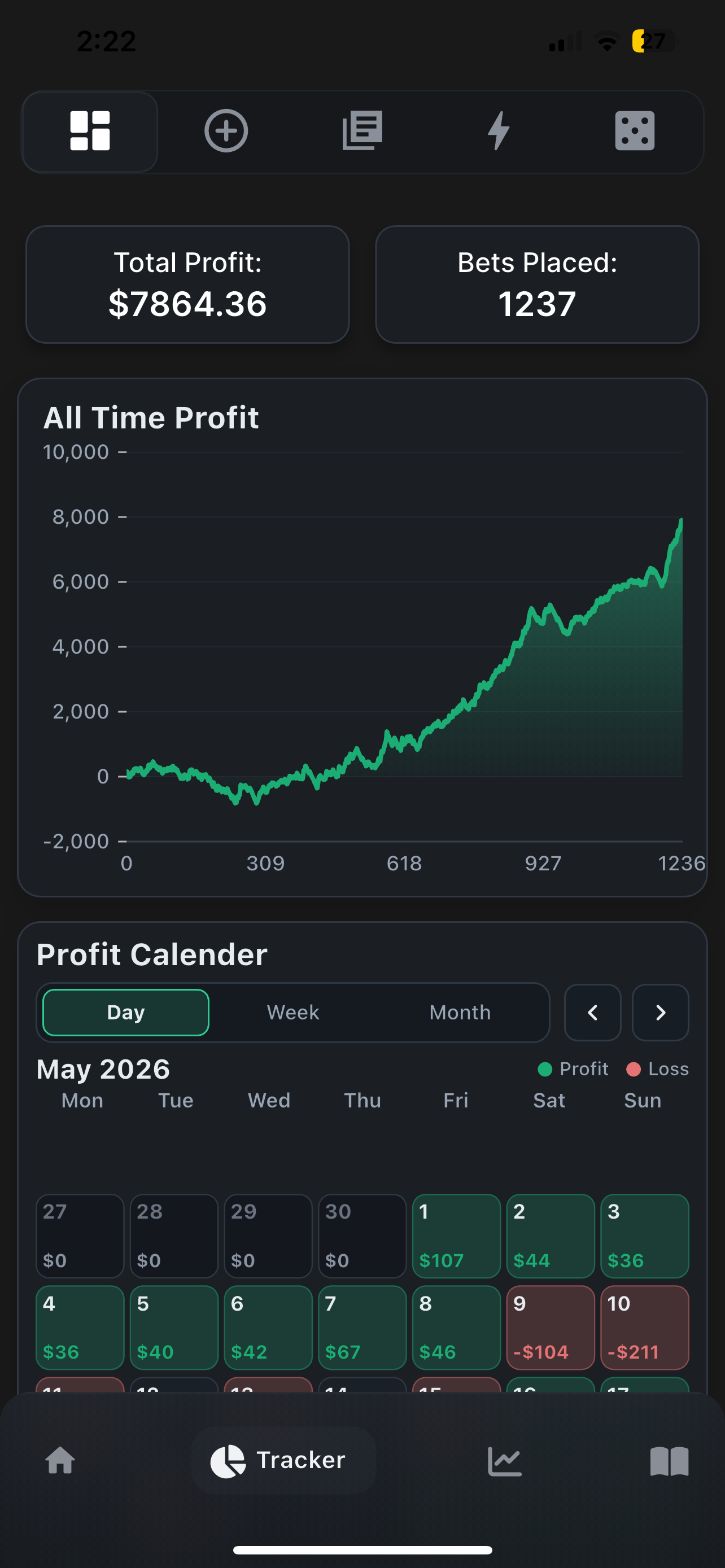Tap the Wi-Fi status icon
This screenshot has height=1568, width=725.
[607, 42]
